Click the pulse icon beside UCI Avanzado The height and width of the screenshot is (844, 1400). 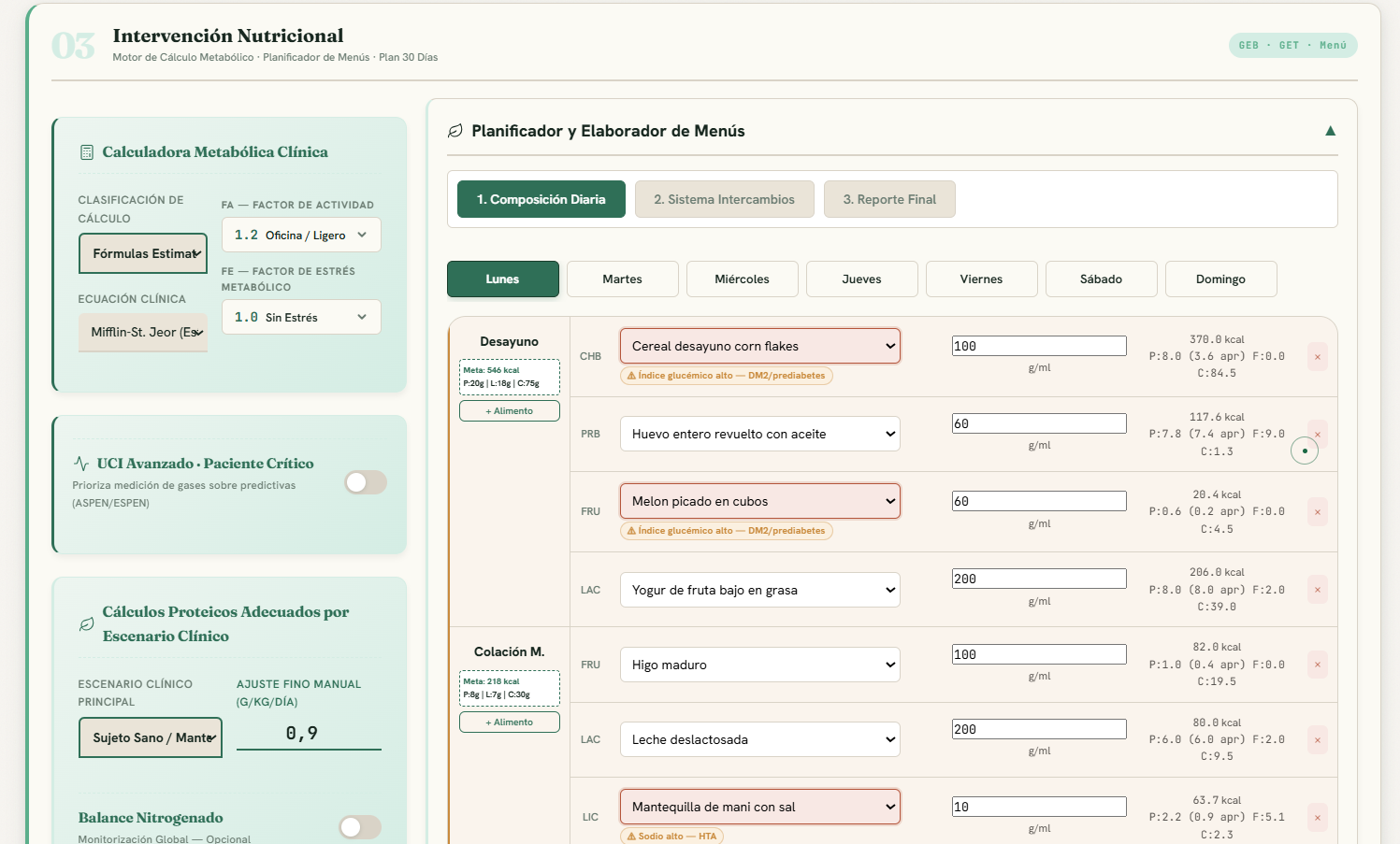pos(81,464)
